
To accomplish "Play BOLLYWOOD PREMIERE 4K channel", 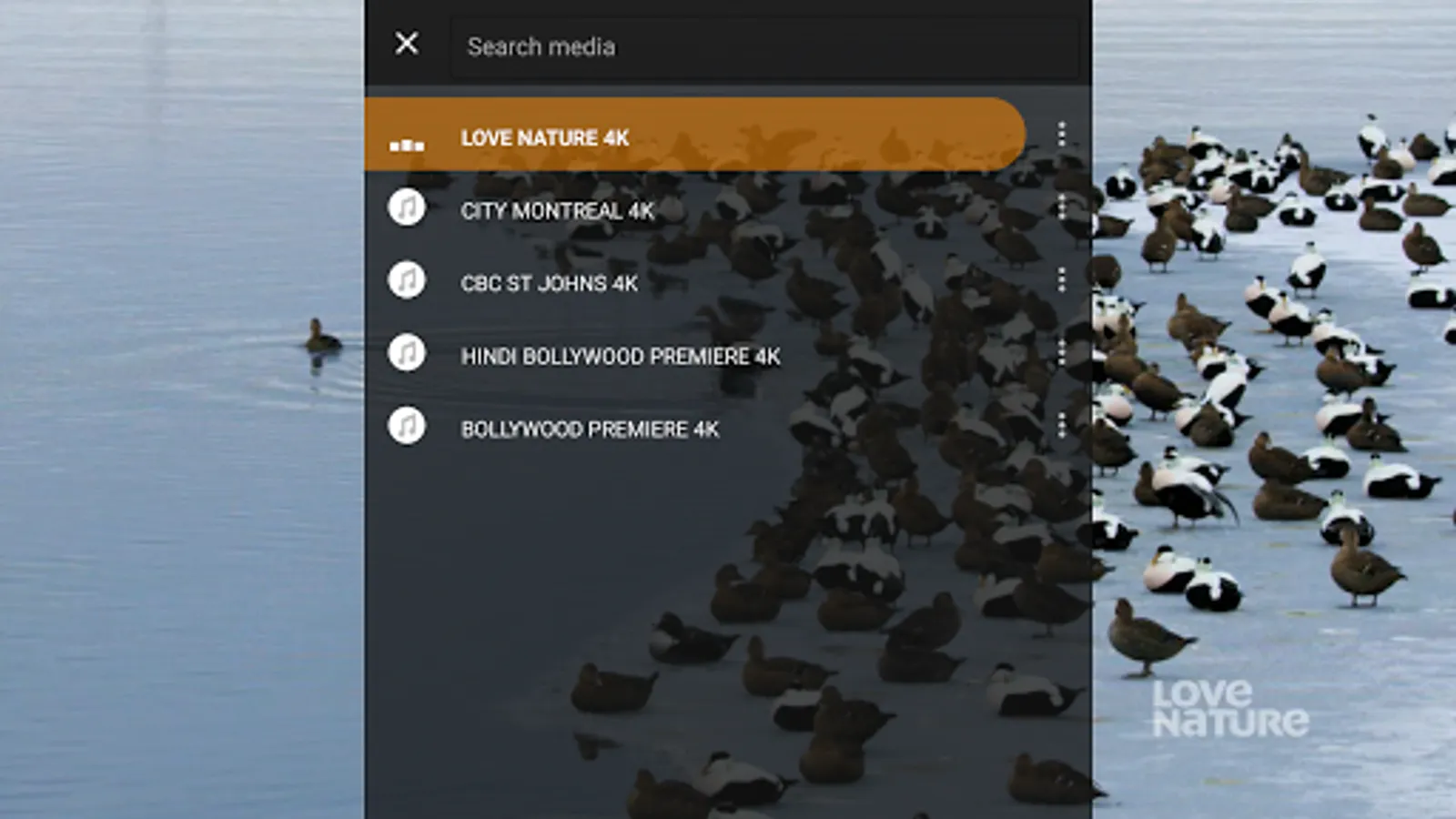I will (x=590, y=430).
